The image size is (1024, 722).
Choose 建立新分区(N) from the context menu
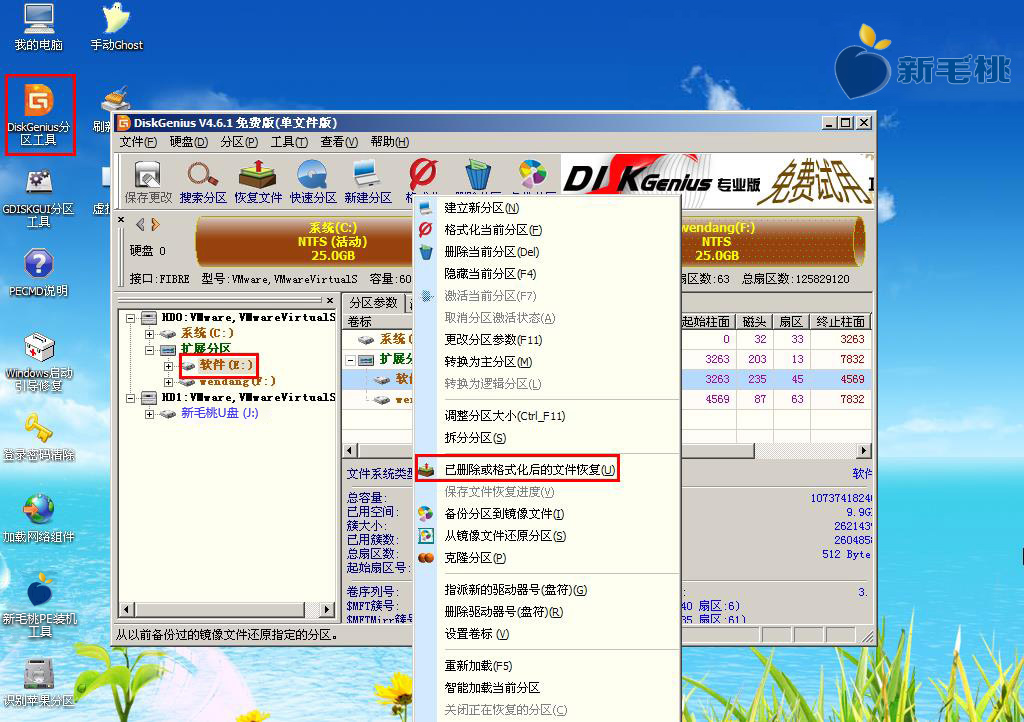[547, 208]
